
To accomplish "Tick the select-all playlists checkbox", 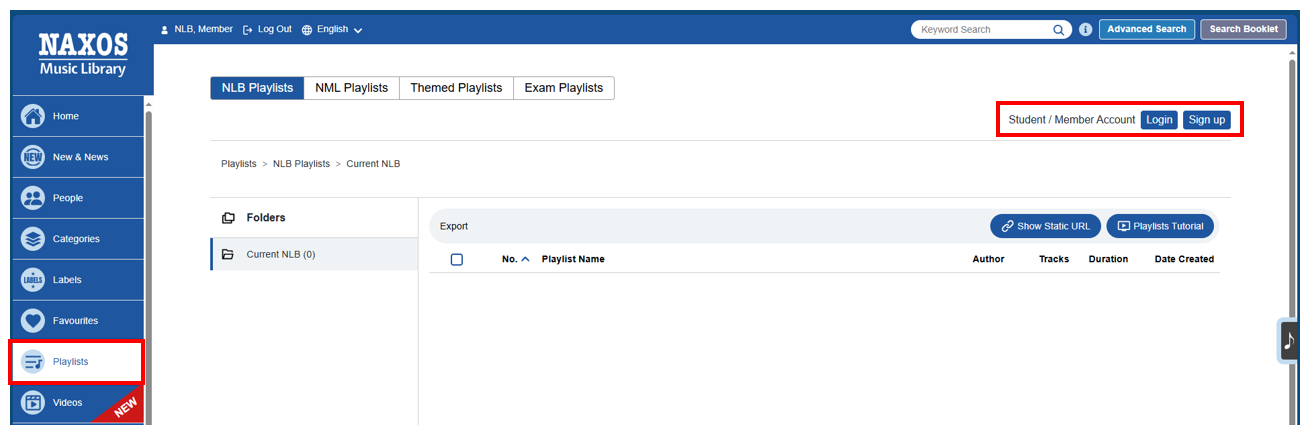I will [457, 259].
